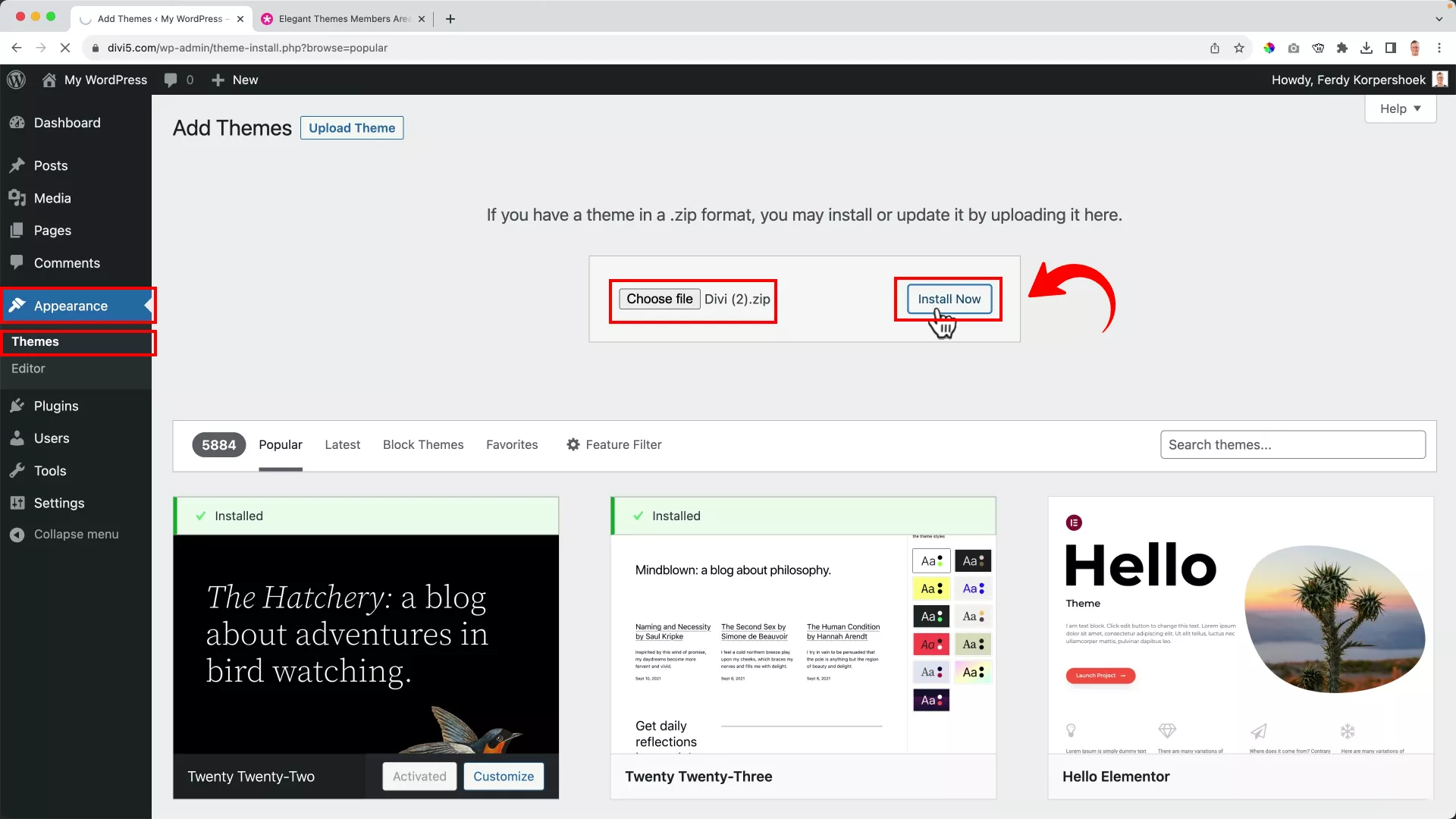
Task: Stop page loading with X icon
Action: [x=65, y=48]
